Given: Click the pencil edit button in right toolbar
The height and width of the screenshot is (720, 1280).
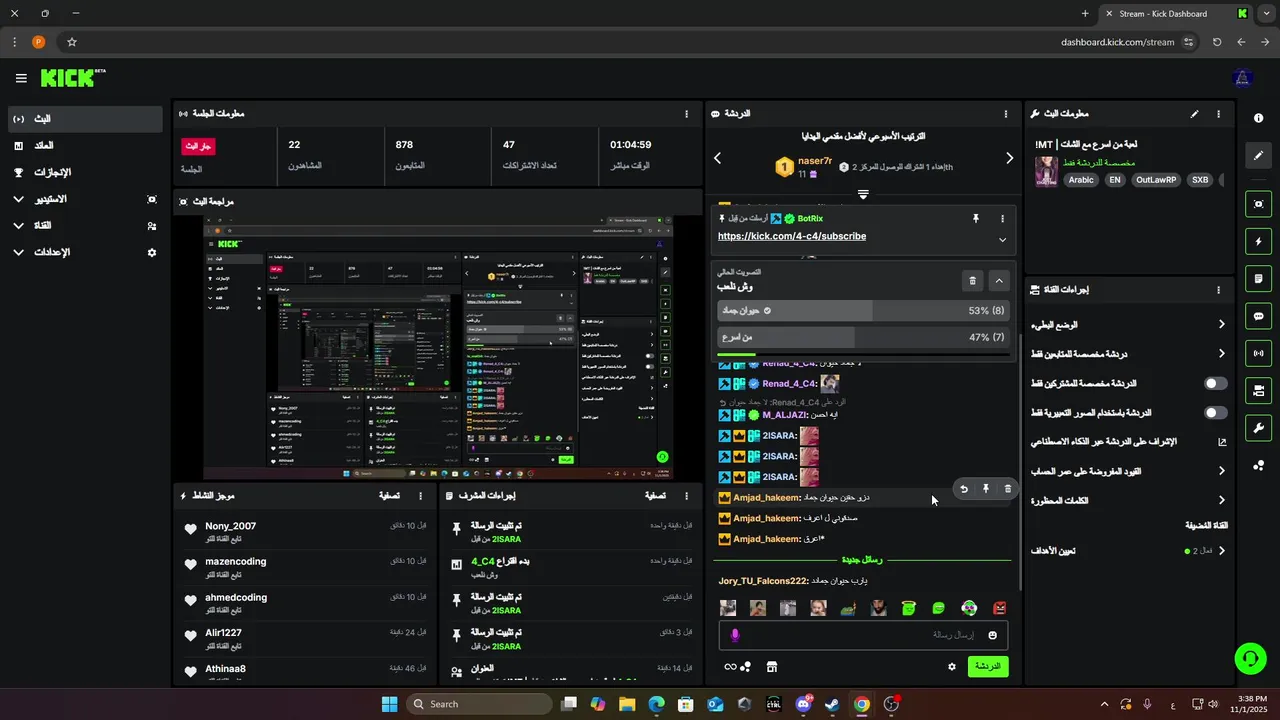Looking at the screenshot, I should [1258, 156].
